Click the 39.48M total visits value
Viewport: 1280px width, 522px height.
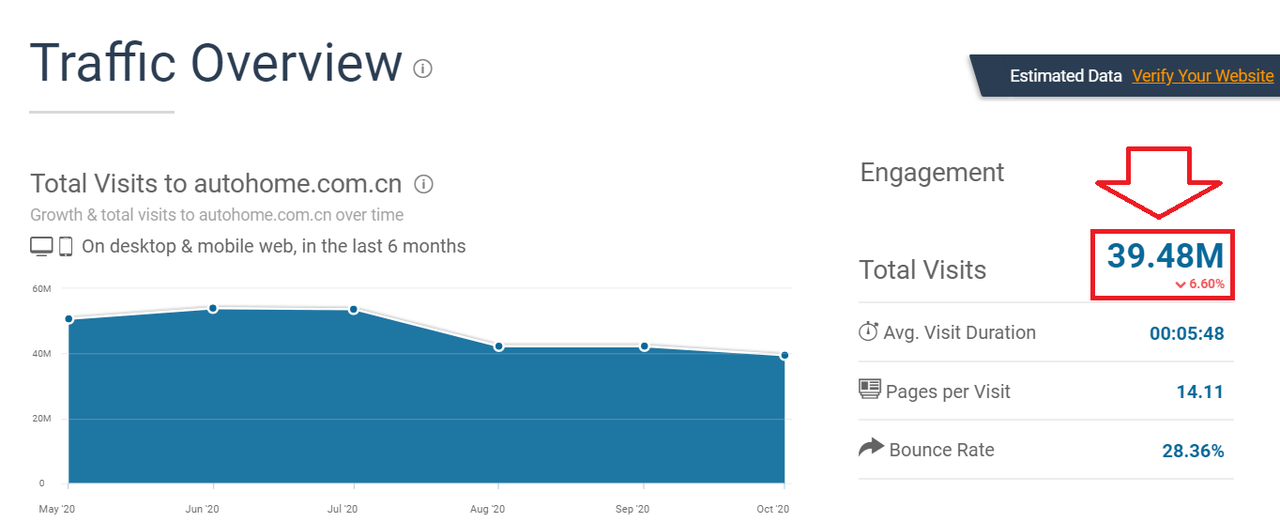(1165, 256)
